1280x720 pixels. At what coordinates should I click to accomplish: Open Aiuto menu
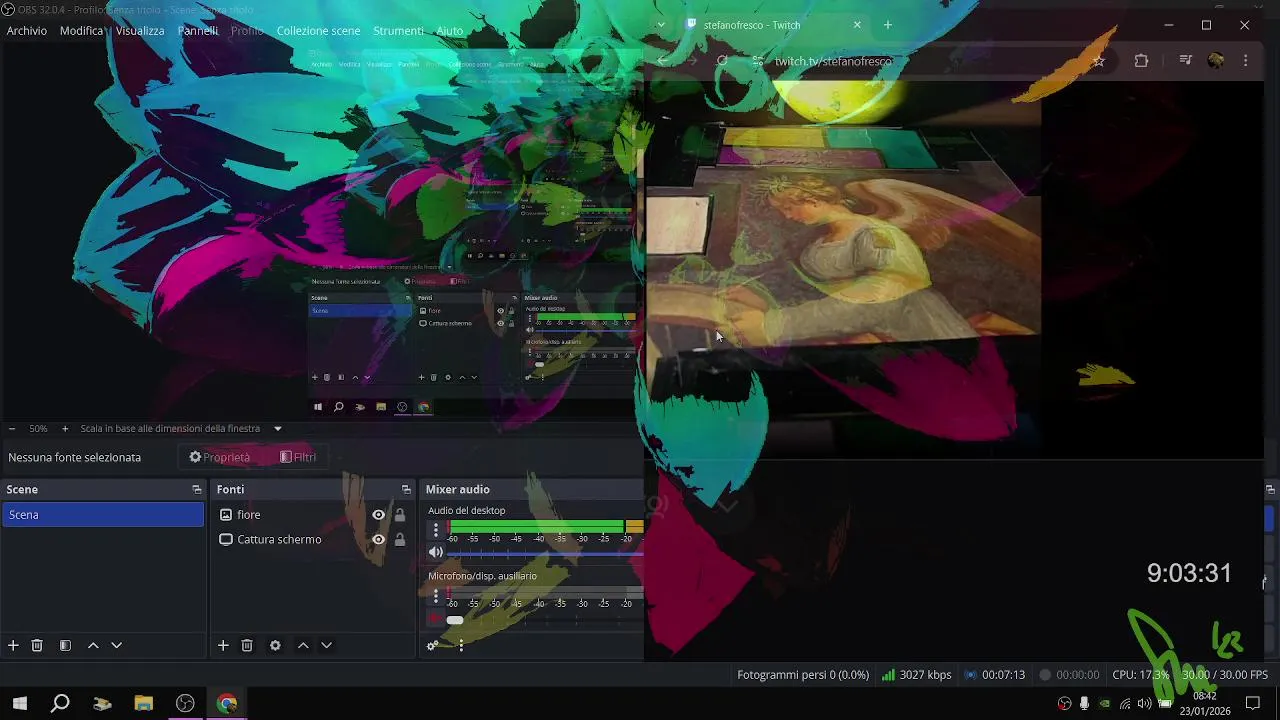450,31
